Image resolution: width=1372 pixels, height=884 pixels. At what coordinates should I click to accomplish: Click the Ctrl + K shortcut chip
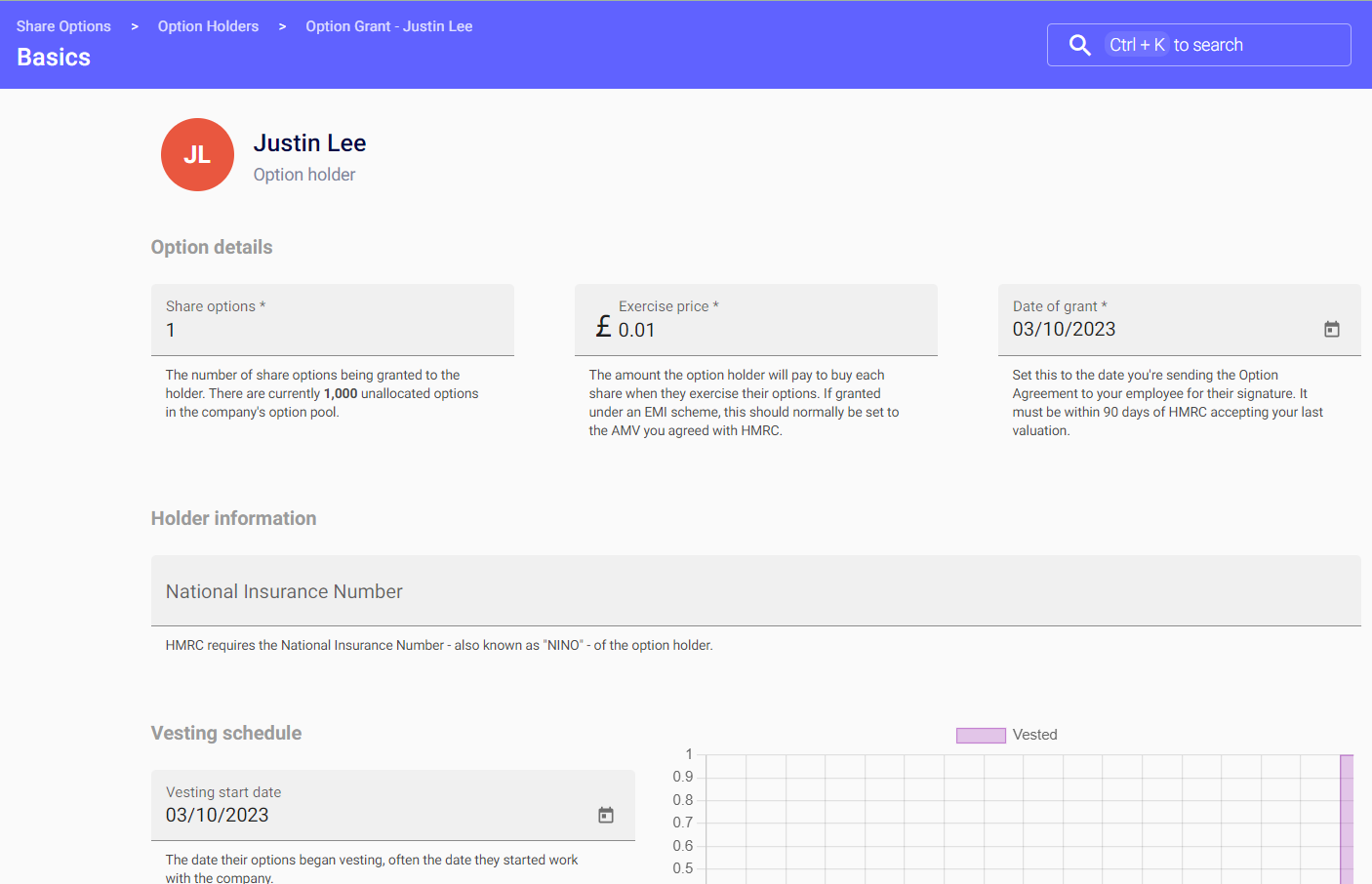1137,45
